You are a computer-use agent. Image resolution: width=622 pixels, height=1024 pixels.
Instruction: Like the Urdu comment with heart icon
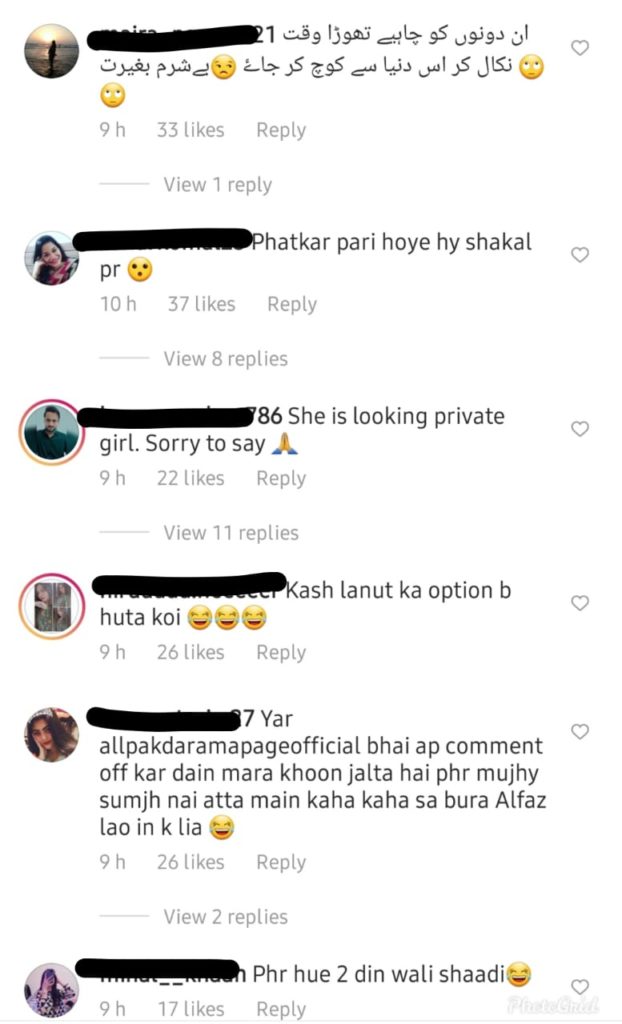tap(580, 48)
